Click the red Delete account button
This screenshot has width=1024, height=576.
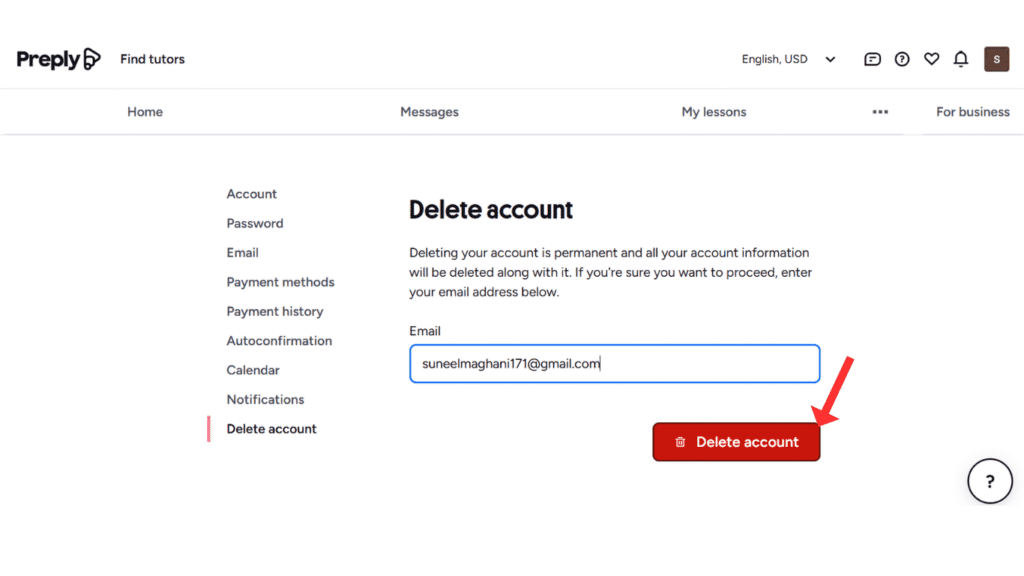pyautogui.click(x=736, y=441)
